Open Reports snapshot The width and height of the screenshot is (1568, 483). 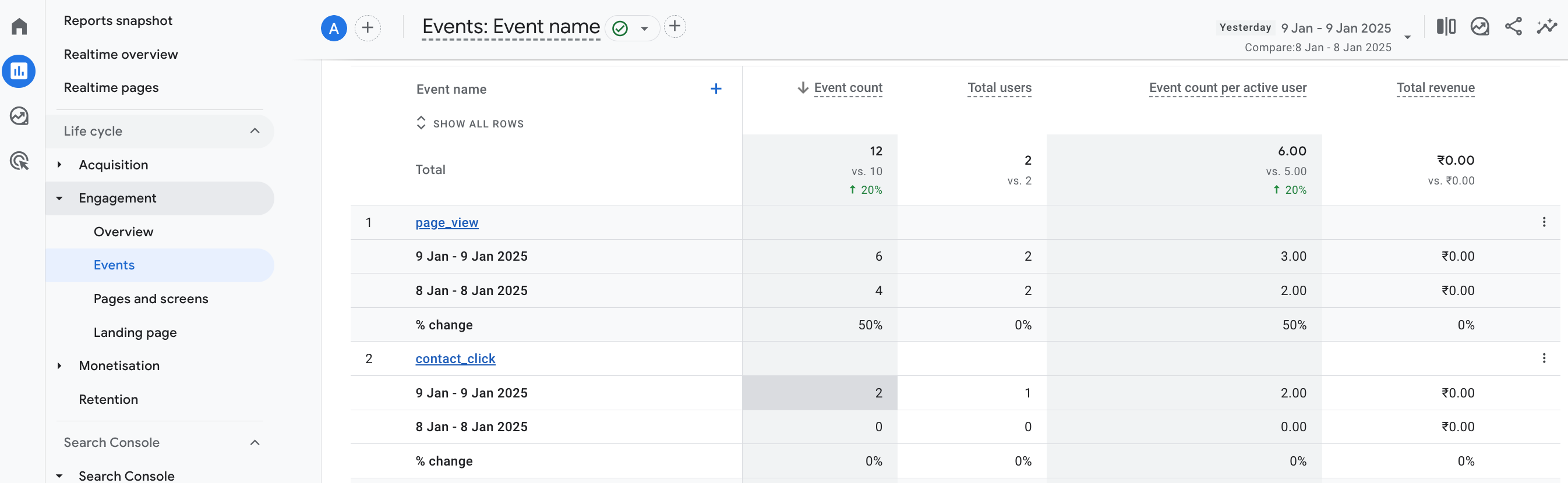[x=118, y=21]
